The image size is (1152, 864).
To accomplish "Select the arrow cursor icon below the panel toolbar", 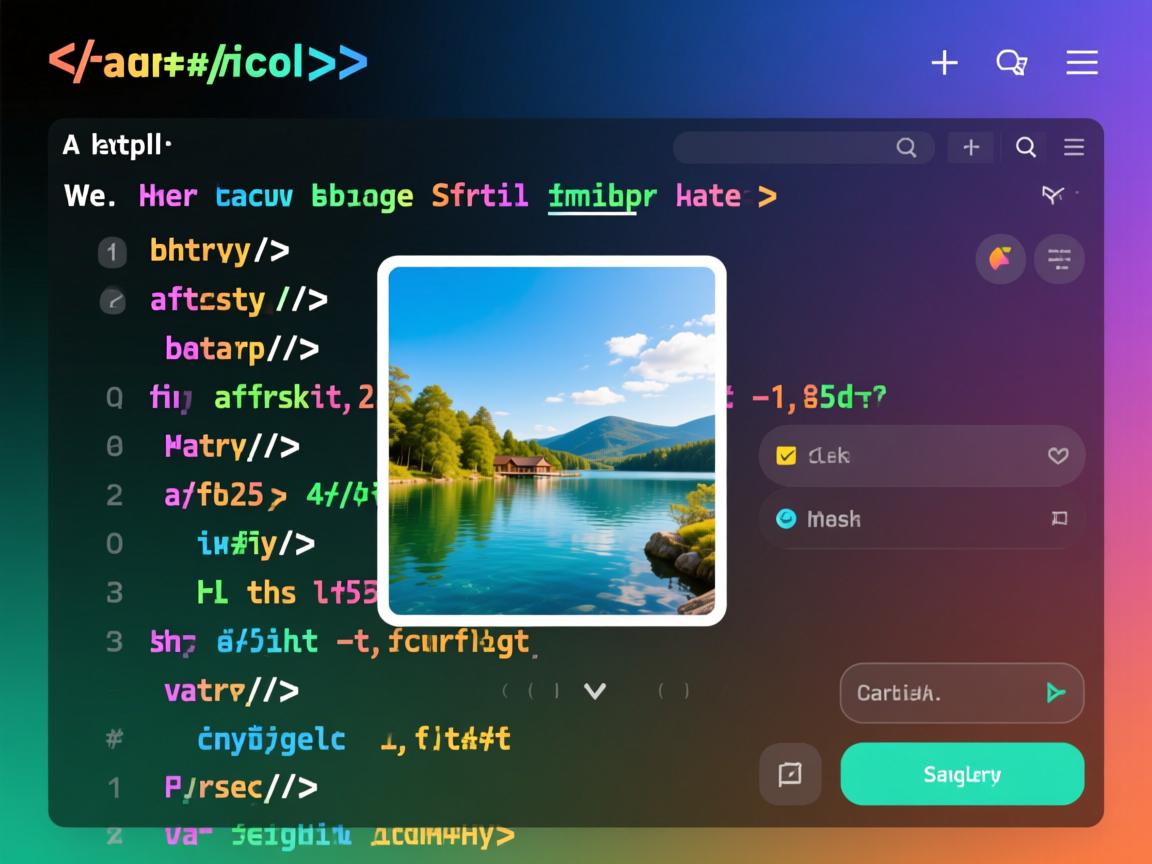I will [x=1053, y=196].
